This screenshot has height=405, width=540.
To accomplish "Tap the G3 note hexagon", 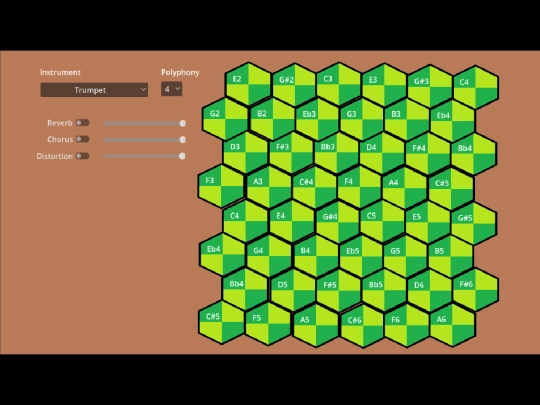I will coord(362,120).
